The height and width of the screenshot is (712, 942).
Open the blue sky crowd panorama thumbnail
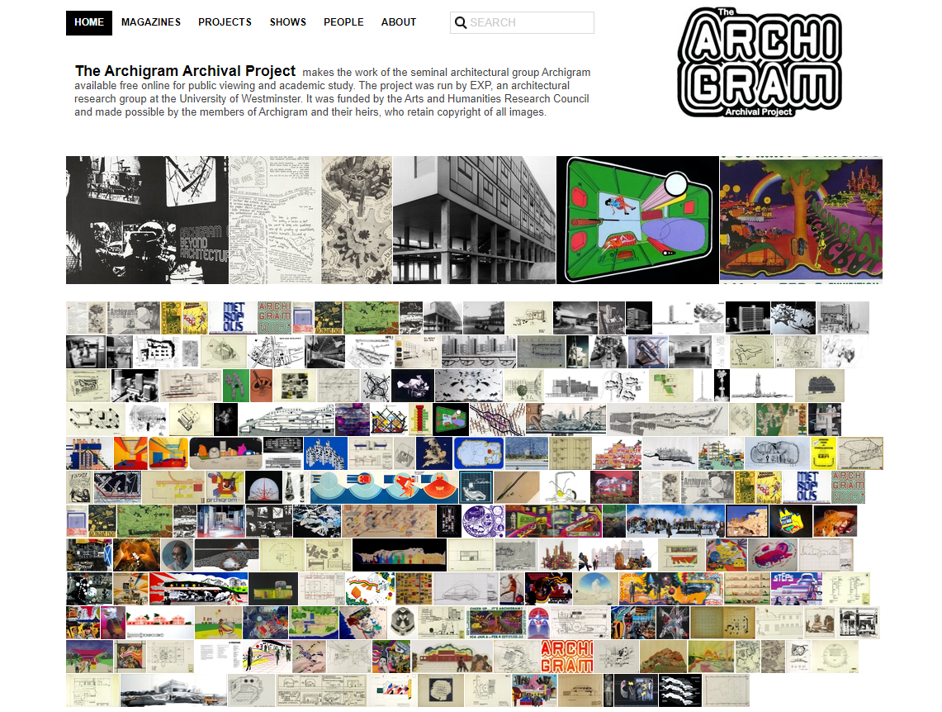(x=675, y=521)
